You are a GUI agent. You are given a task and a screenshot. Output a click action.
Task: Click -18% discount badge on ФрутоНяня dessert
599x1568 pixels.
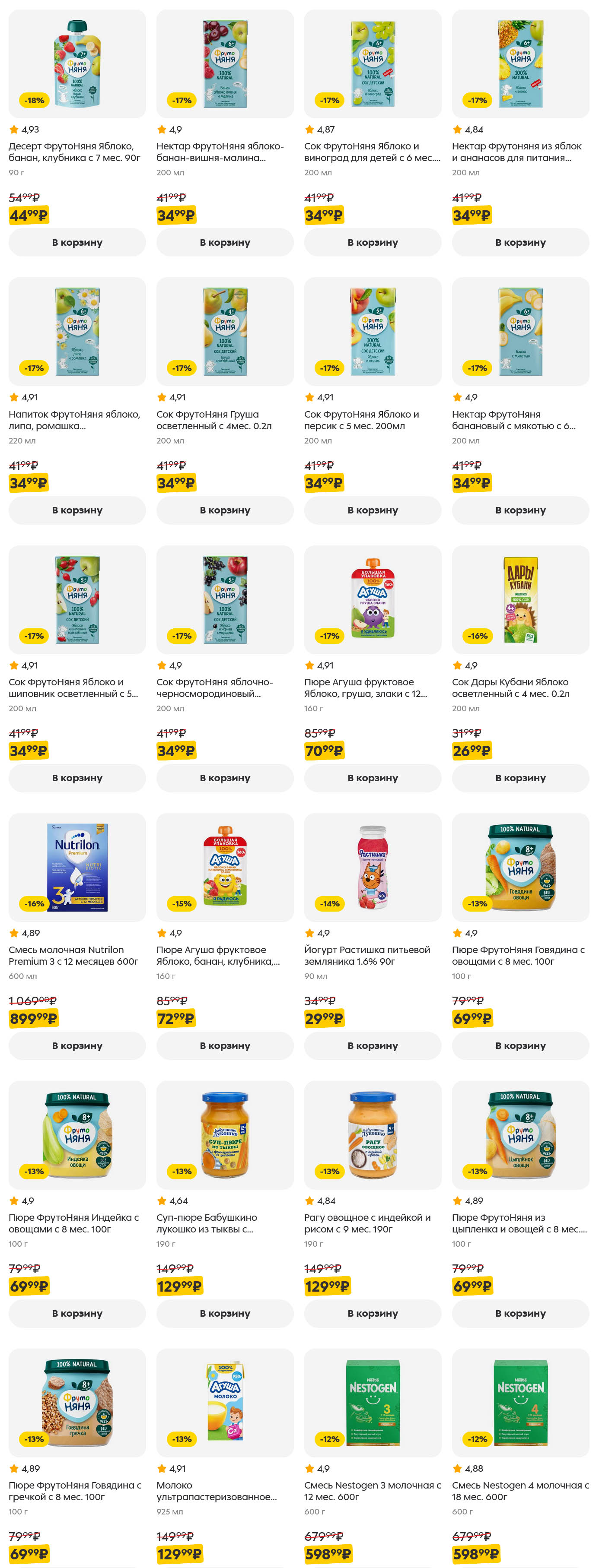coord(34,101)
